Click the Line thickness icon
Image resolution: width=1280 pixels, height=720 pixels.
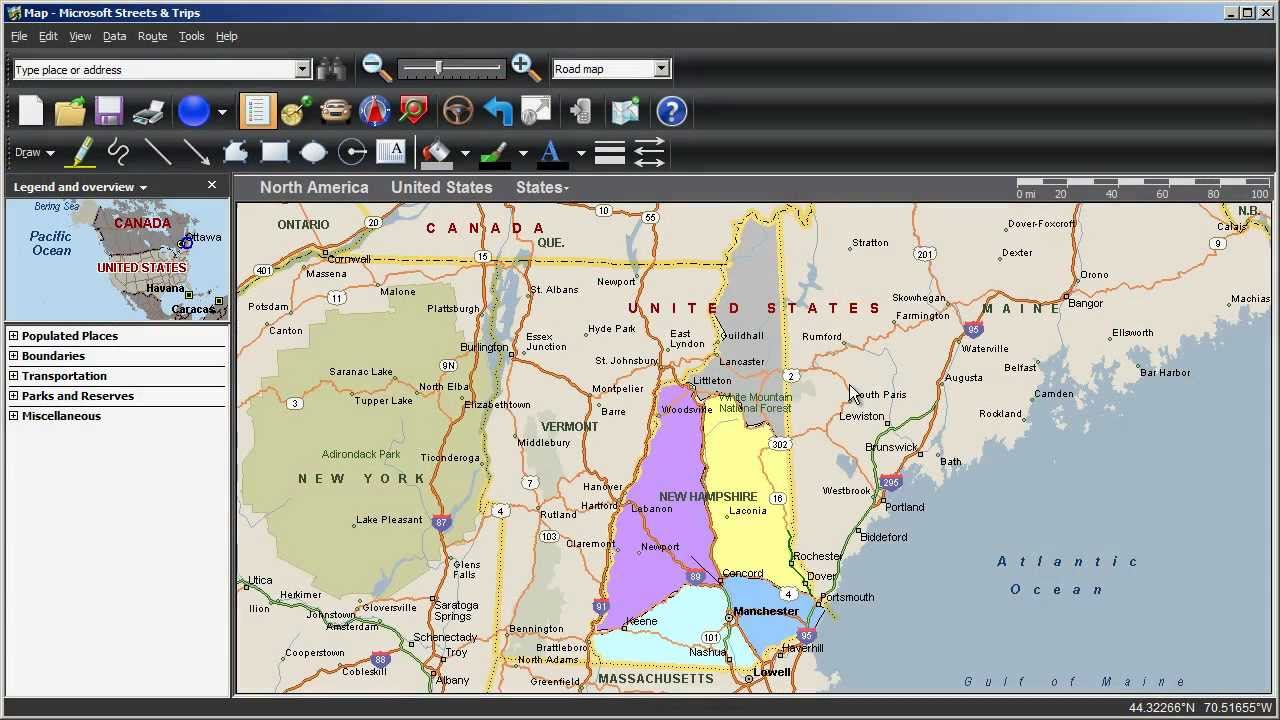click(x=610, y=153)
